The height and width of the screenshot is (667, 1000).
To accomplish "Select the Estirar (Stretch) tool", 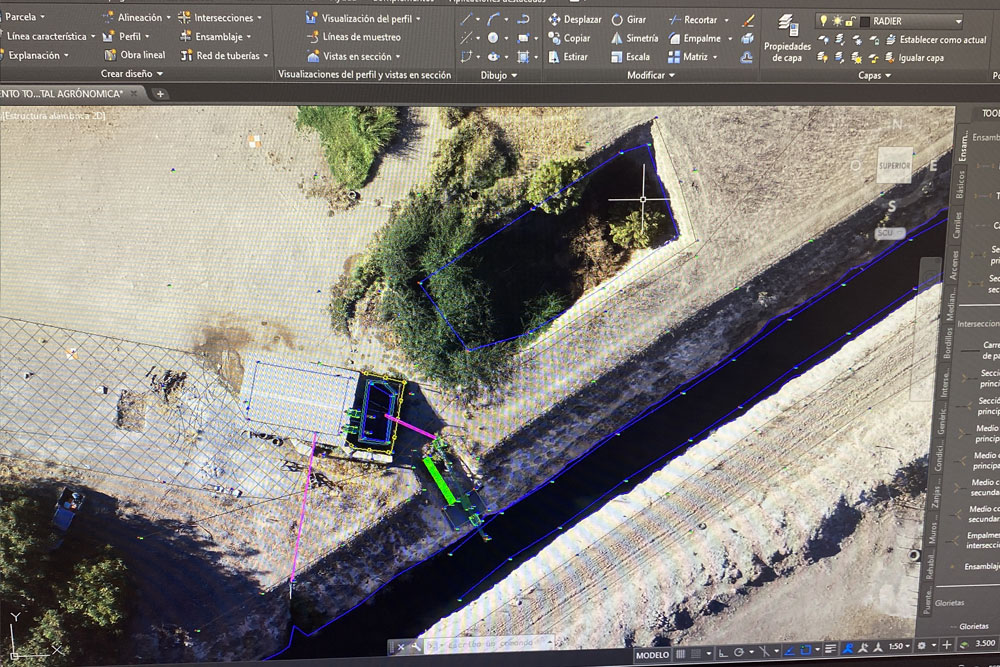I will 554,57.
